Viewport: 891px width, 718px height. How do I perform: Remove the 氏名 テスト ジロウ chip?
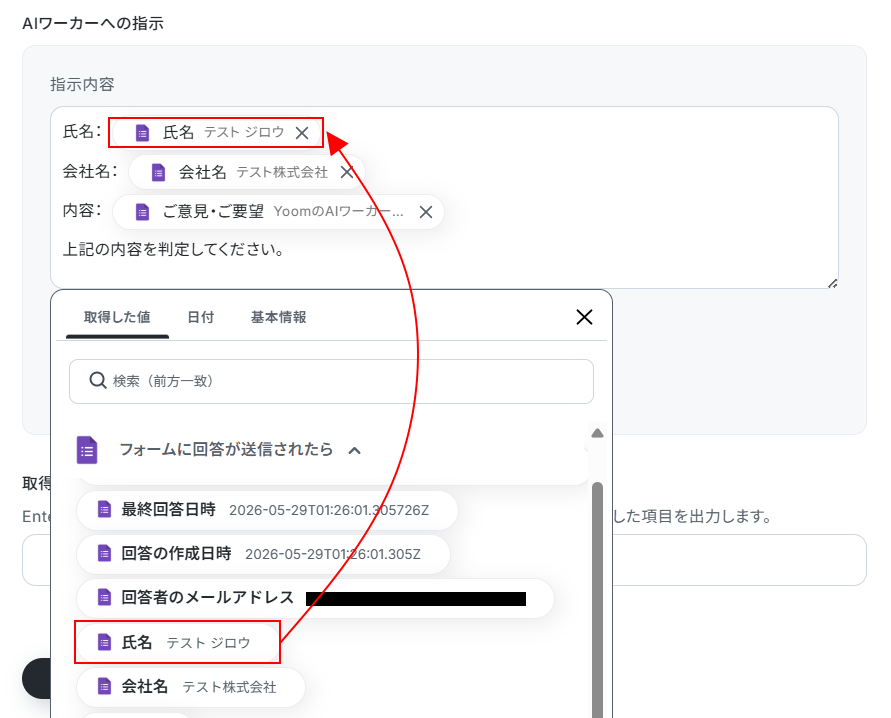pos(302,133)
